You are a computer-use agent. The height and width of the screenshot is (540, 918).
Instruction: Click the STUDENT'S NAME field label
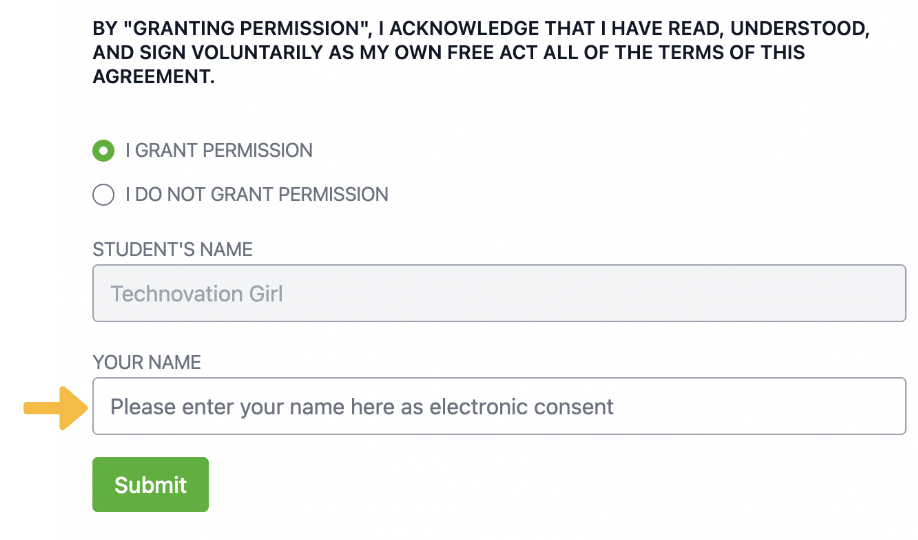pos(172,250)
